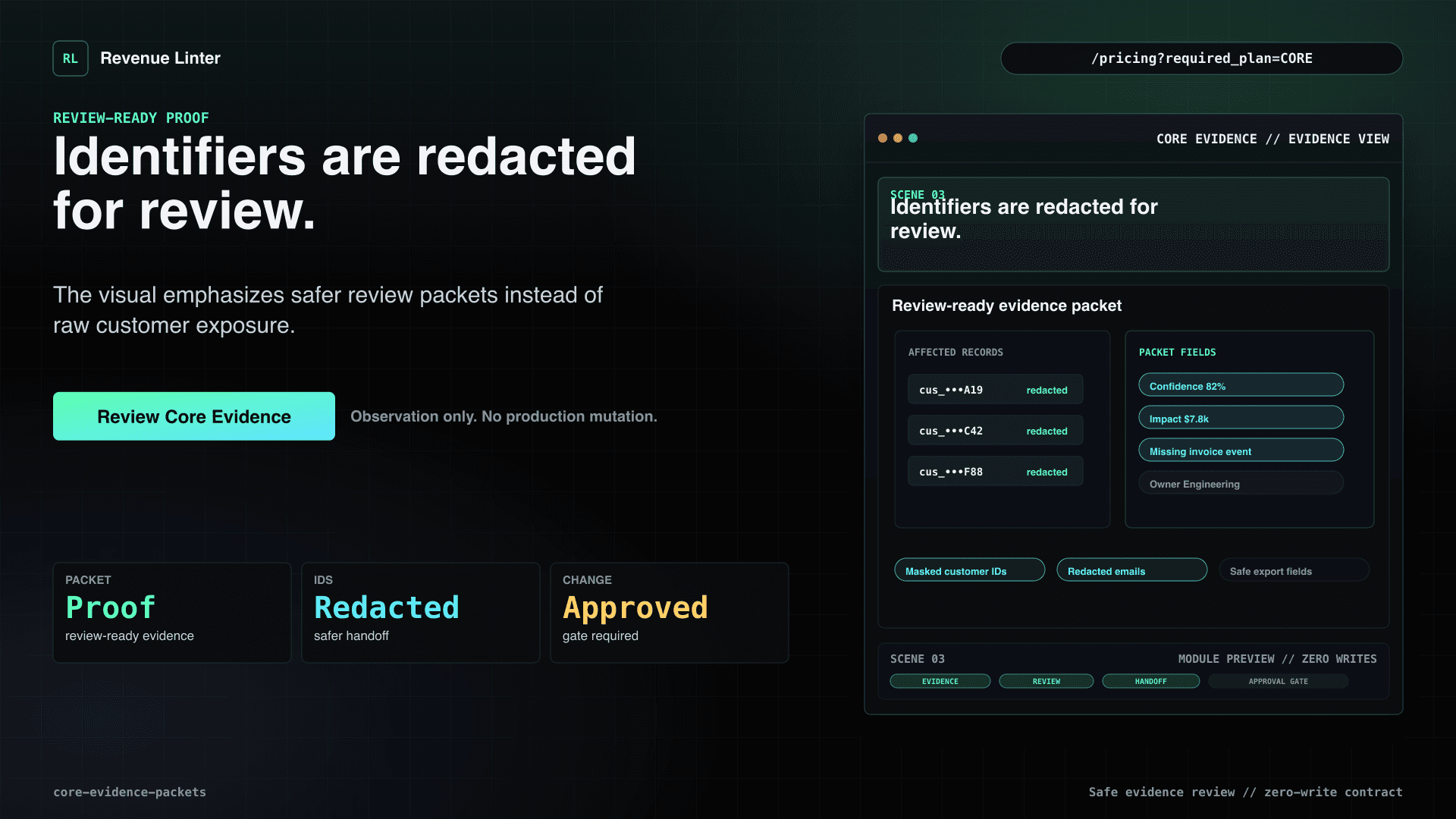
Task: Select the Masked customer IDs chip
Action: coord(969,570)
